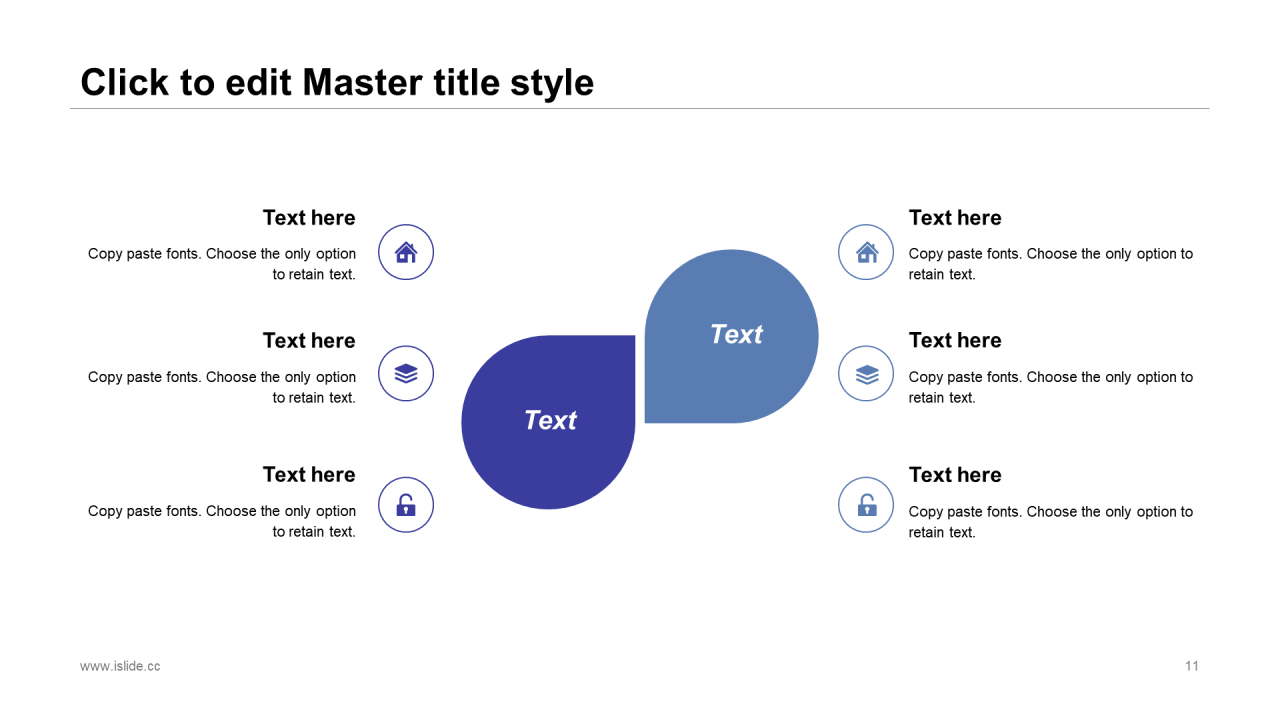Select the 'Copy paste fonts' paragraph beside indigo padlock icon
Viewport: 1280px width, 720px height.
click(x=222, y=521)
